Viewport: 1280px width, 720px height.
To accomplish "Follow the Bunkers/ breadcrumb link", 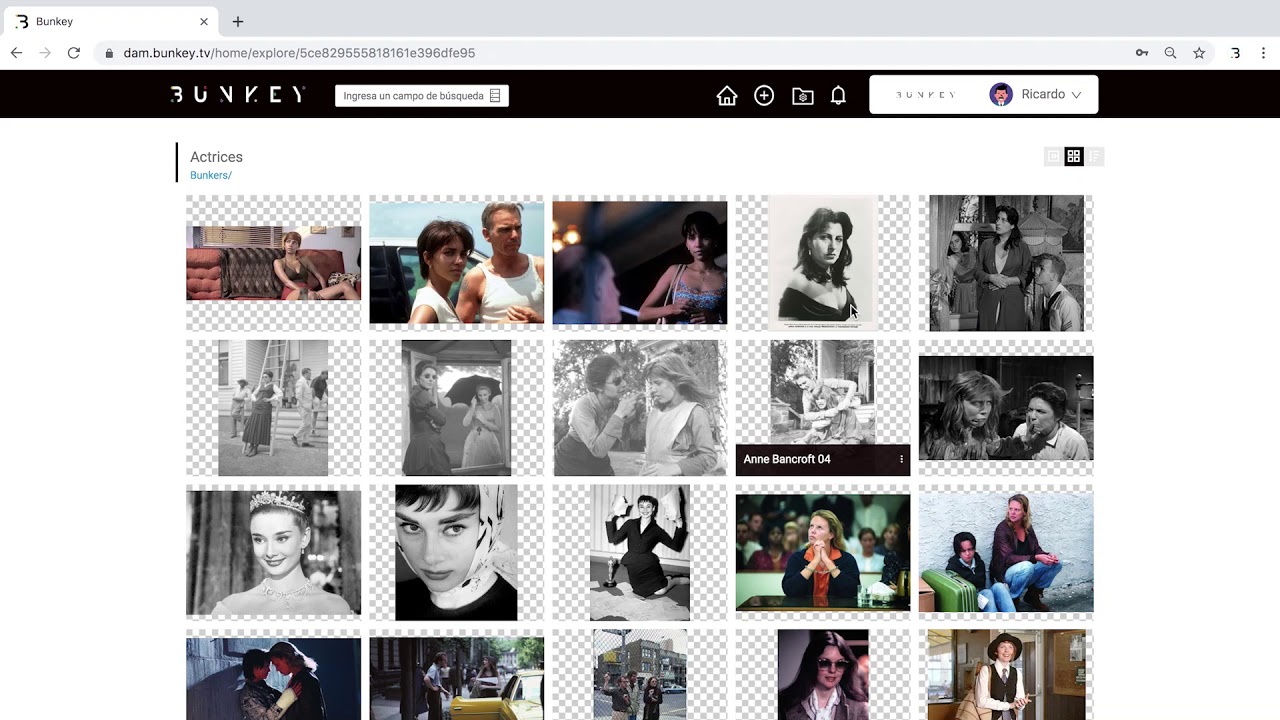I will [211, 175].
